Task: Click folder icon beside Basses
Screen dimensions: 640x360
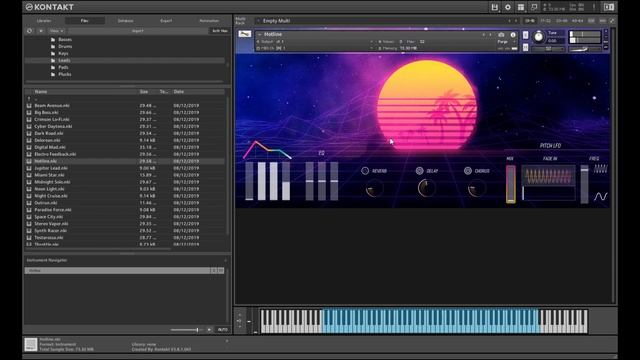Action: [x=53, y=40]
